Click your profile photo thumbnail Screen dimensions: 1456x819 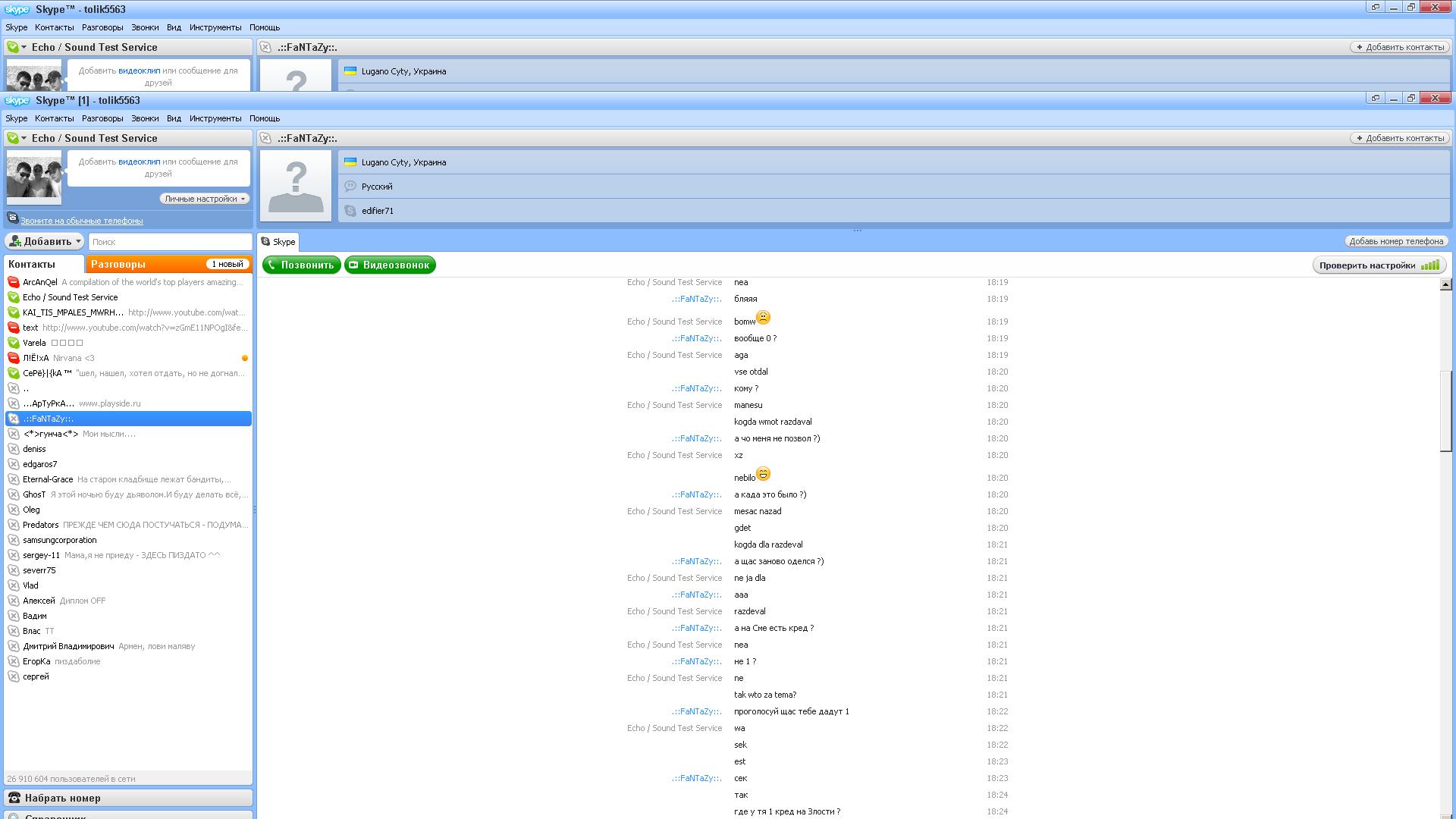tap(34, 177)
